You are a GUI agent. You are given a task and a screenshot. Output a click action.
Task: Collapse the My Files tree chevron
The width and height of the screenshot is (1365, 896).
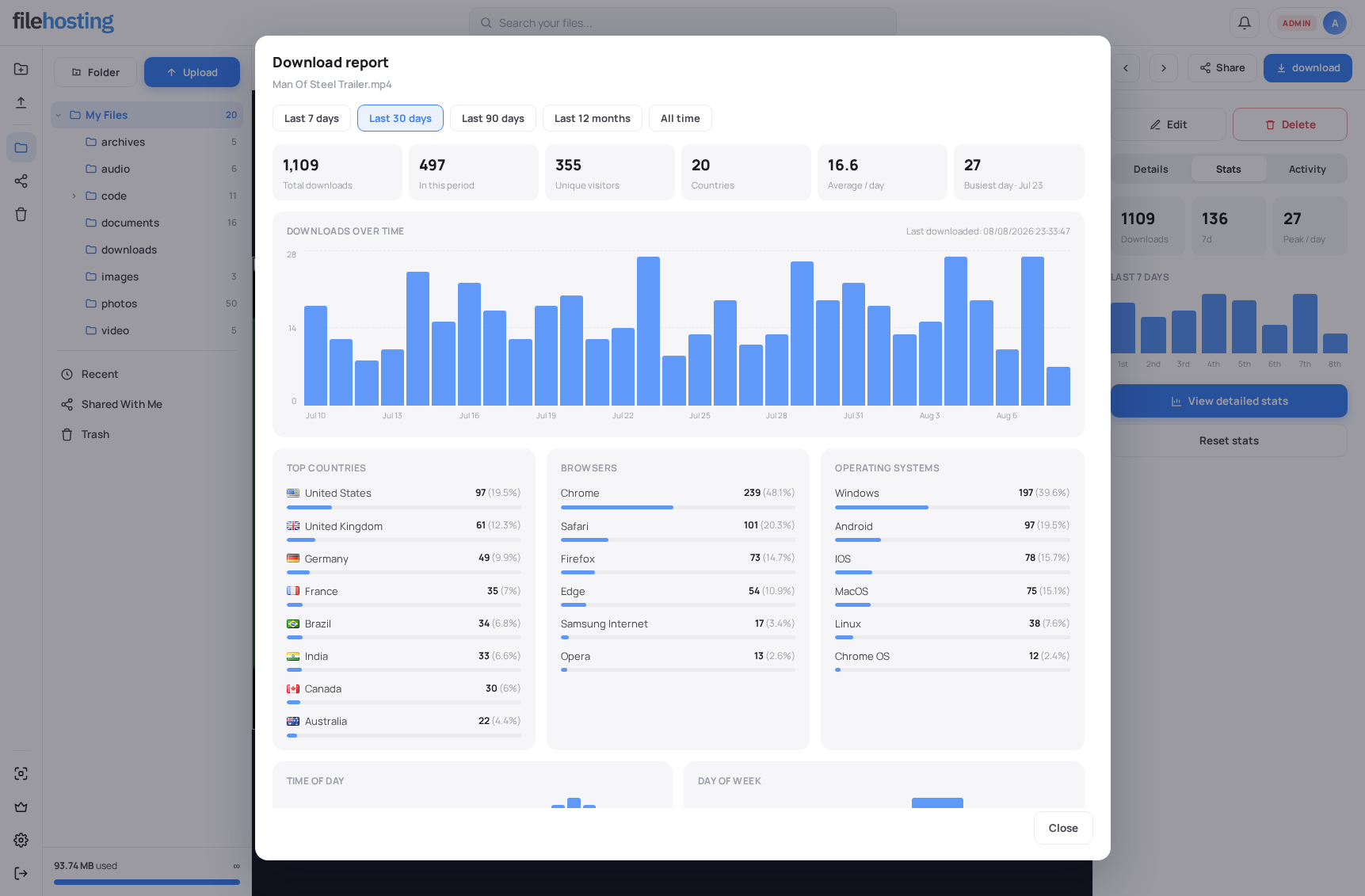pyautogui.click(x=58, y=115)
